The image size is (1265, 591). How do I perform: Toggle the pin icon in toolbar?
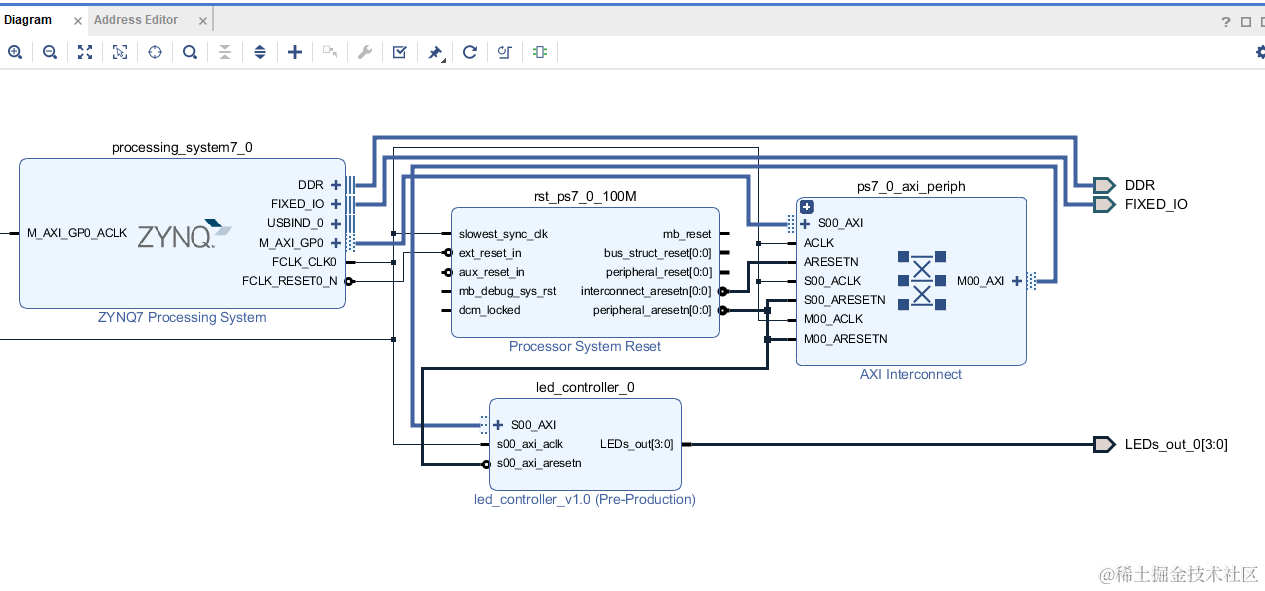(436, 53)
